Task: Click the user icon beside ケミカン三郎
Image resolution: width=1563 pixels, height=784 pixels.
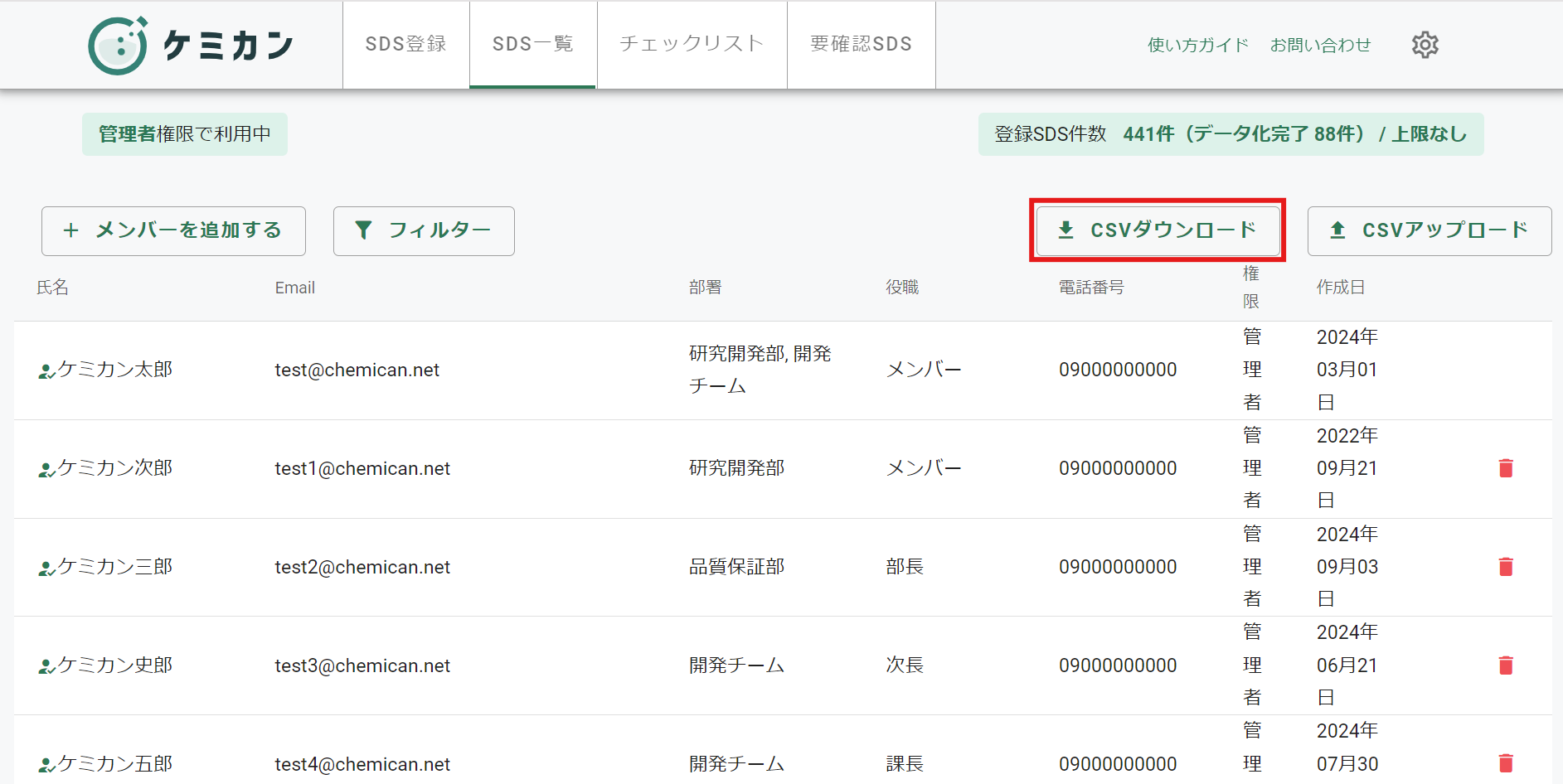Action: [46, 569]
